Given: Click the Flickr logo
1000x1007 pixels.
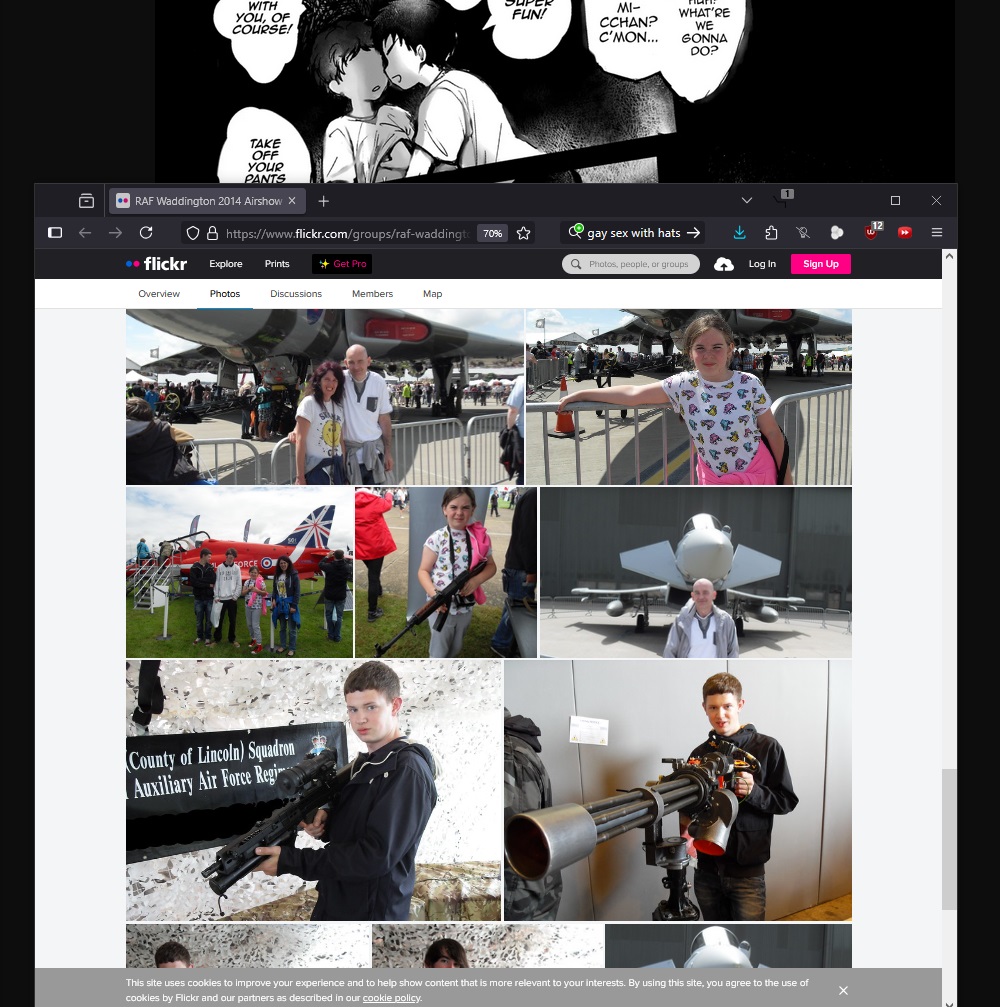Looking at the screenshot, I should point(156,264).
